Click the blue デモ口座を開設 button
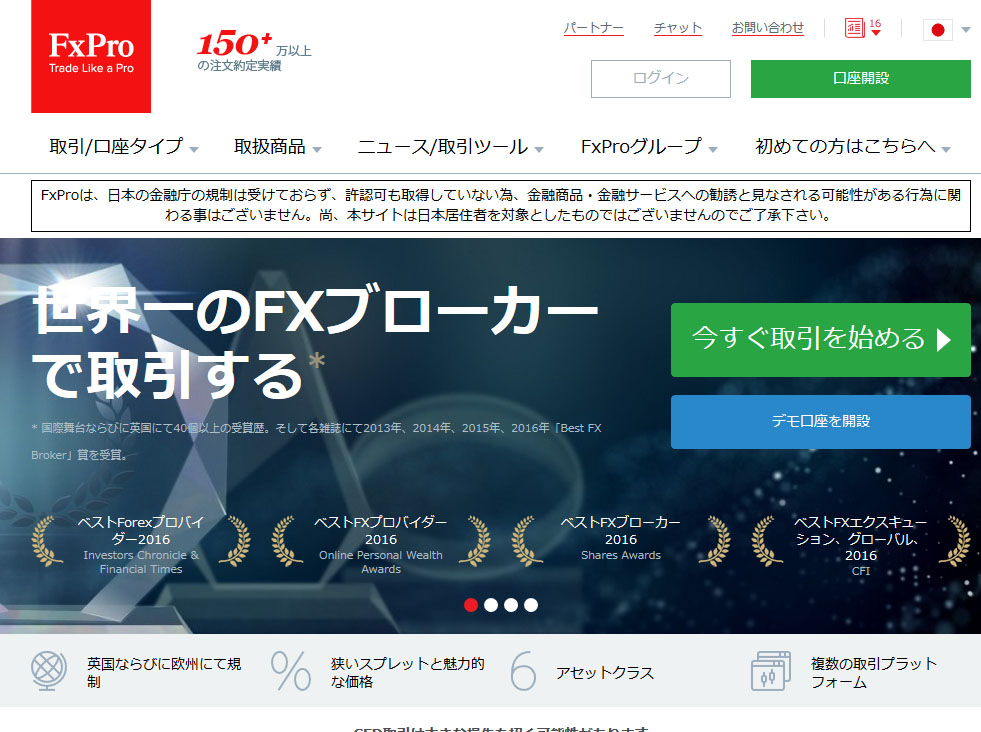 (x=821, y=422)
